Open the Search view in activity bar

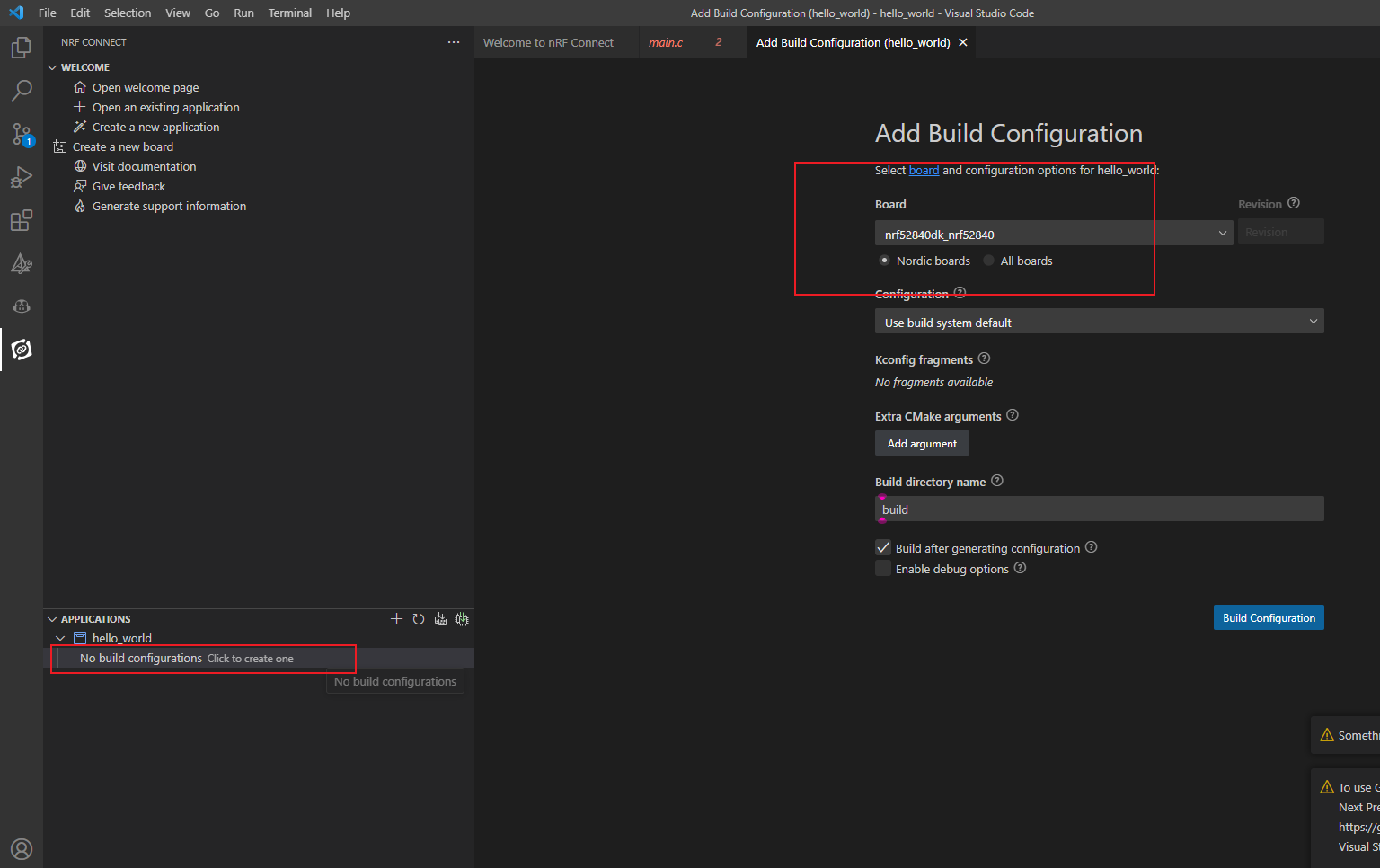click(x=22, y=91)
